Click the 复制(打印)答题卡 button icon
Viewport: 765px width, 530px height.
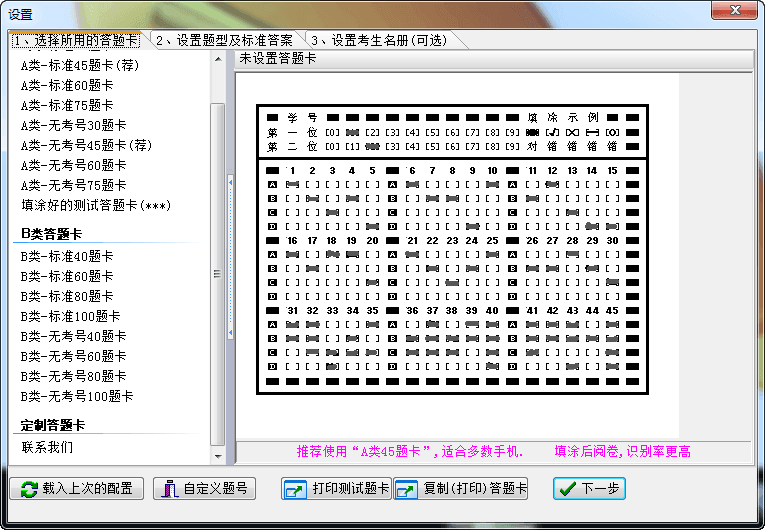[407, 489]
